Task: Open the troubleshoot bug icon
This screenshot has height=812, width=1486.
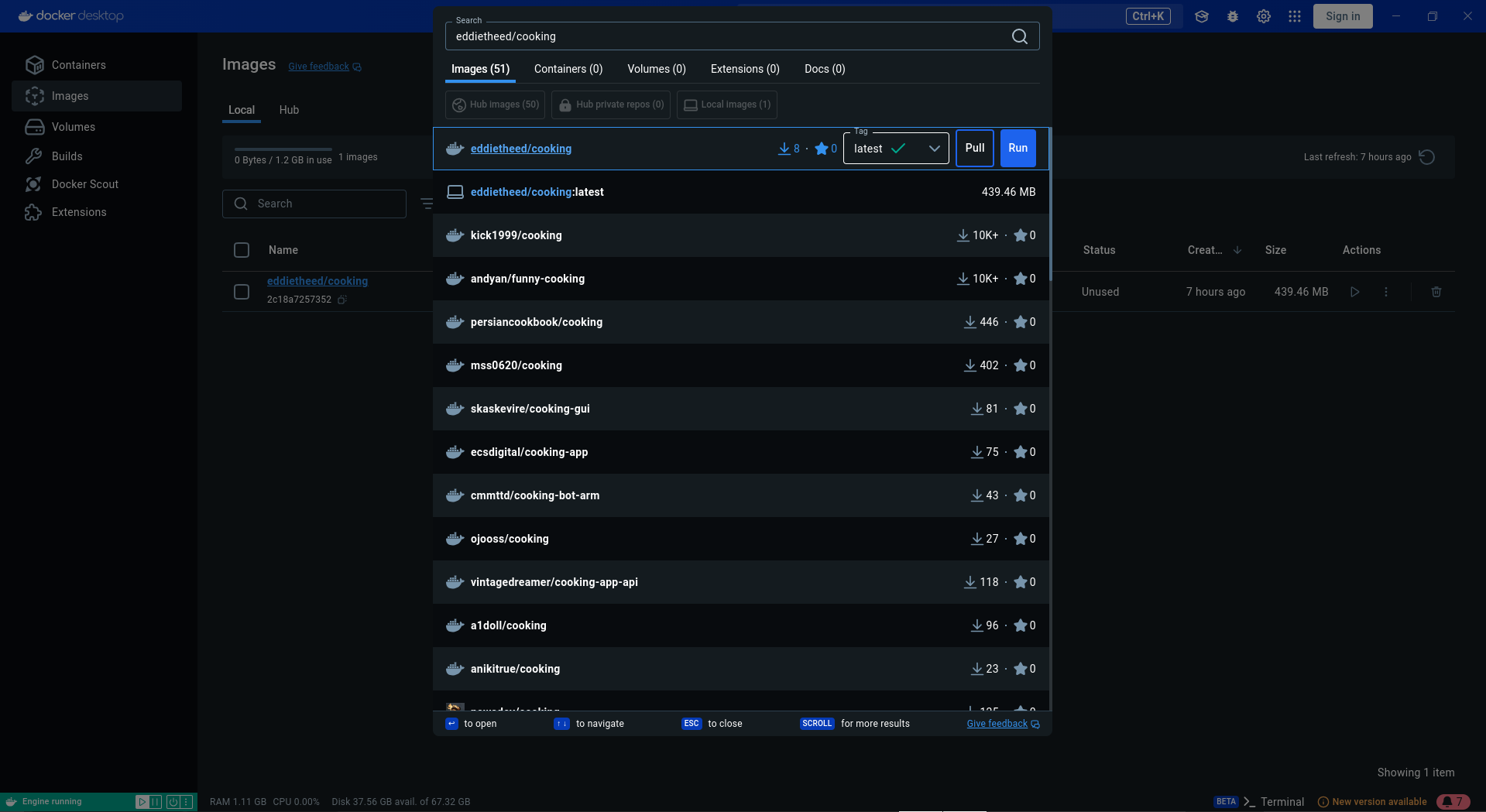Action: click(x=1233, y=16)
